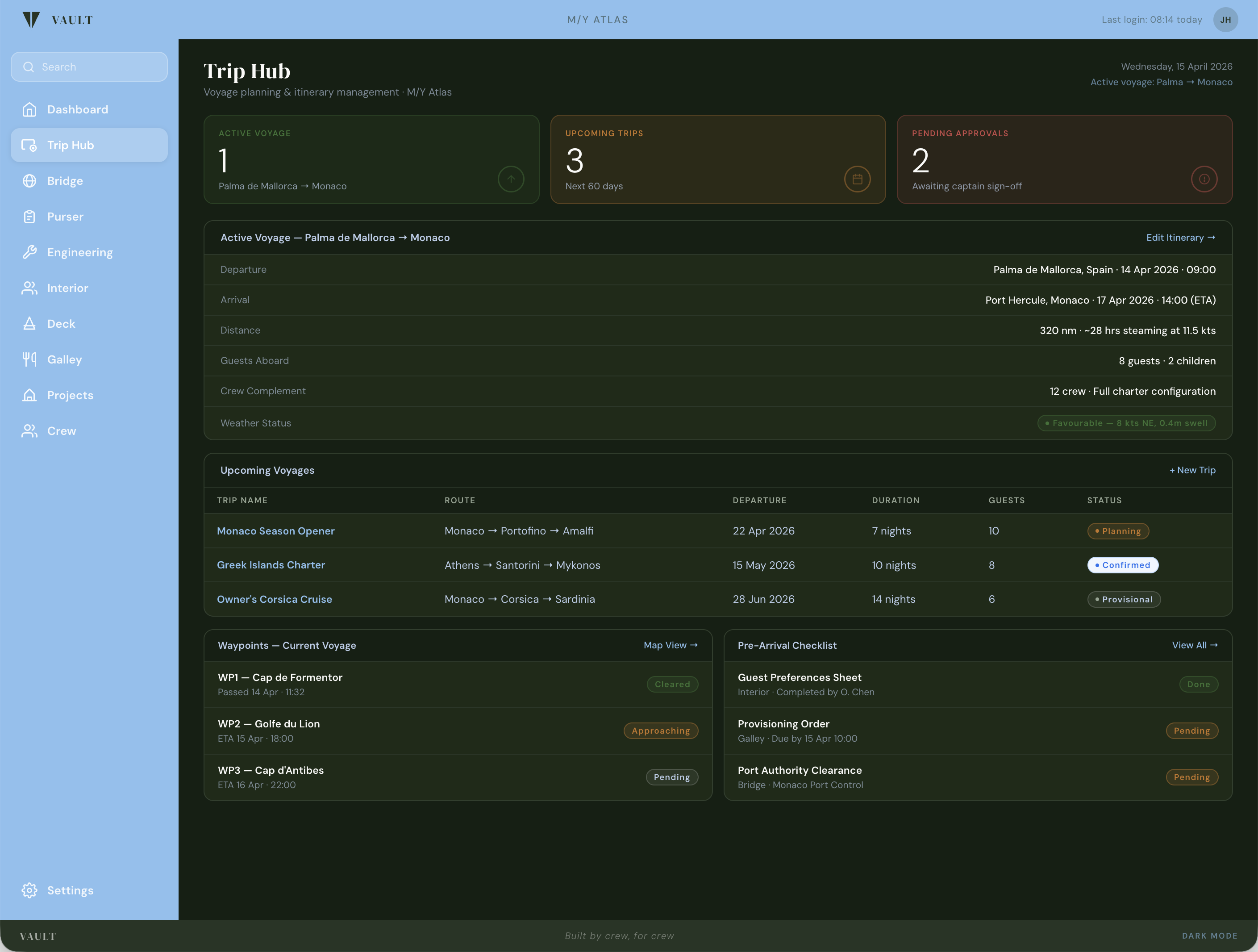The width and height of the screenshot is (1258, 952).
Task: Click the Vault logo icon
Action: pos(31,20)
